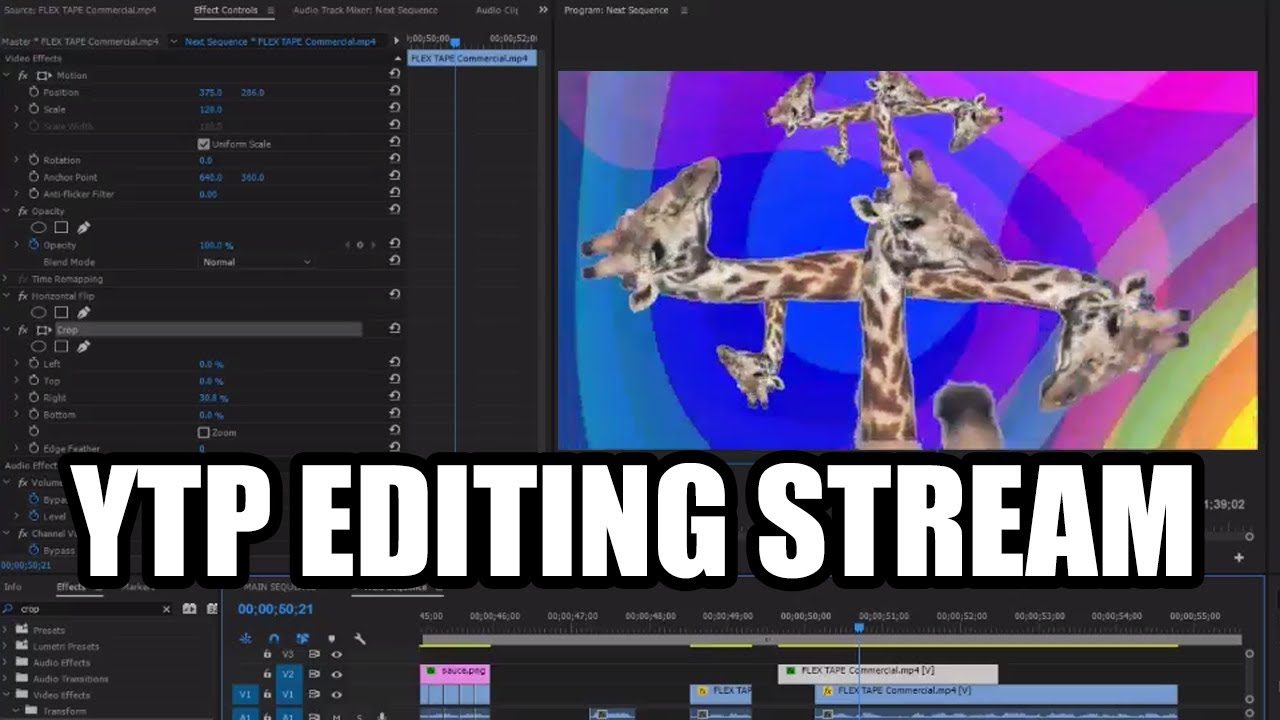Add marker in timeline toolbar
This screenshot has height=720, width=1280.
point(332,638)
